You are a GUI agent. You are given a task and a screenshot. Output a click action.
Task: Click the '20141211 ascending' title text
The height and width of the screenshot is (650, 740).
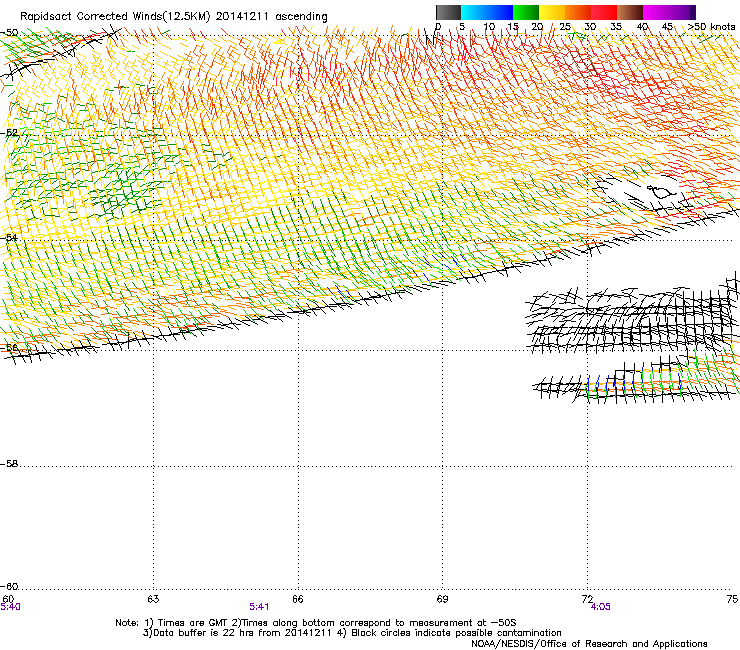coord(271,17)
